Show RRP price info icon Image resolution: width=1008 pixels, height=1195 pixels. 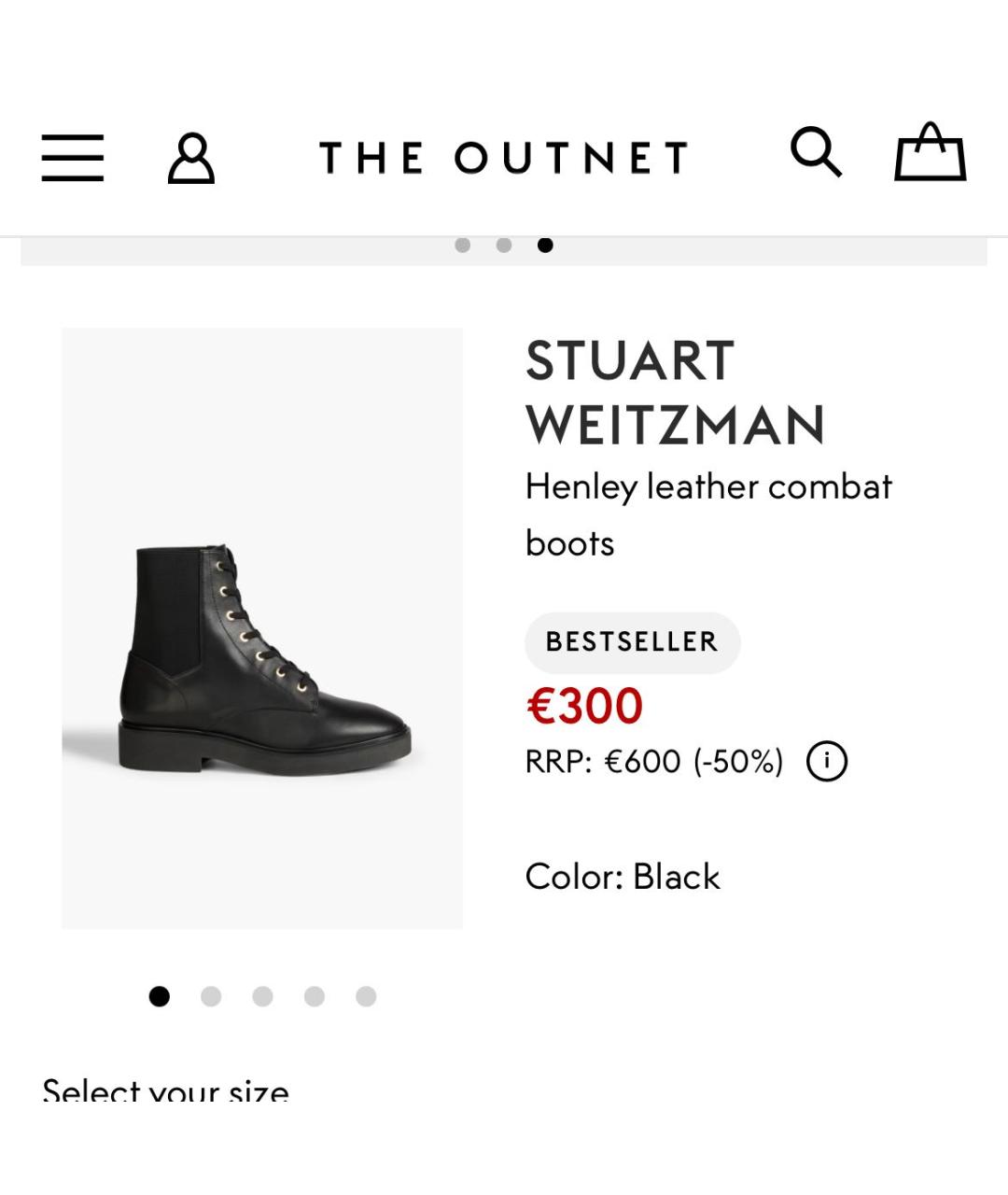tap(827, 761)
